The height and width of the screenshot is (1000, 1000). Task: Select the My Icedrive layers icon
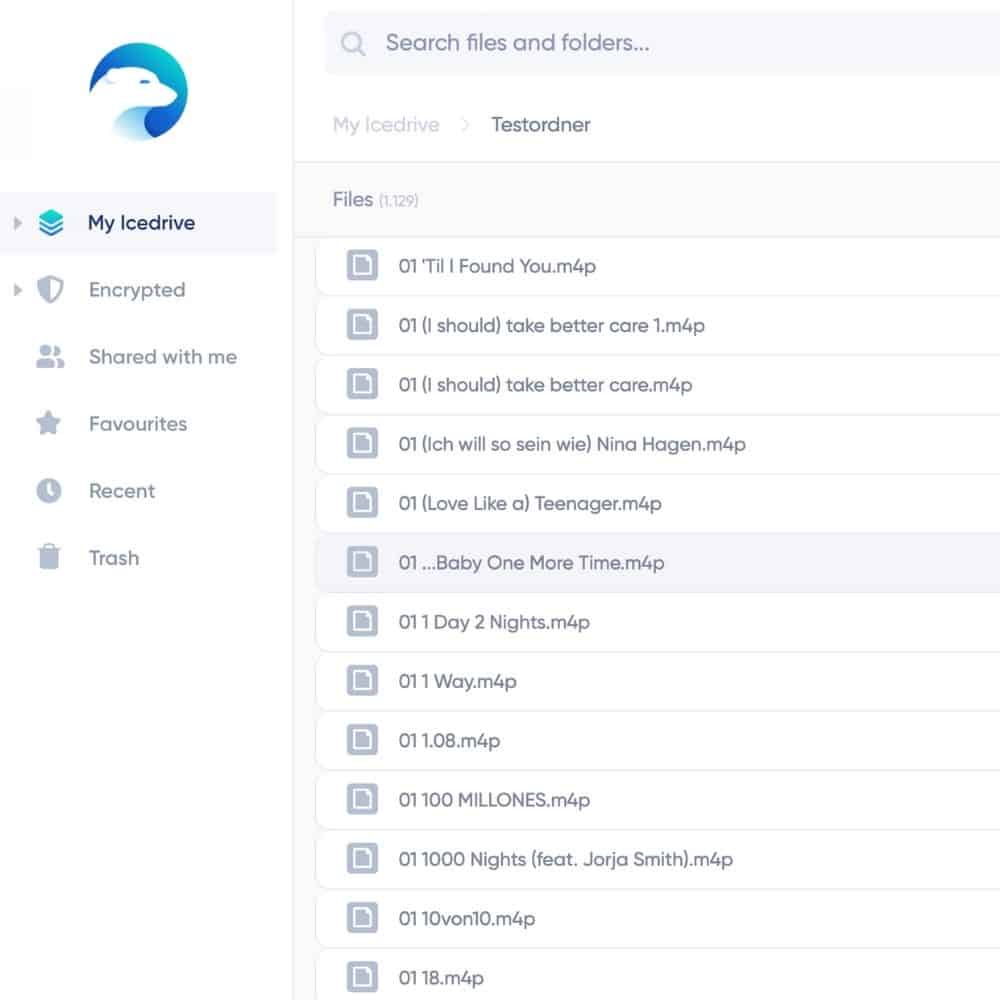(51, 223)
